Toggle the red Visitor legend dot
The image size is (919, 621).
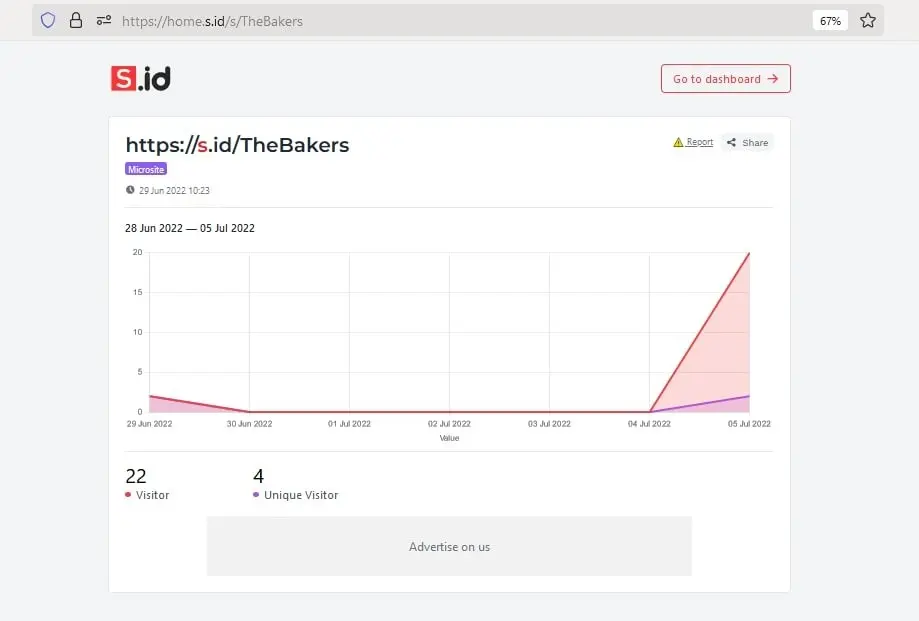tap(128, 495)
